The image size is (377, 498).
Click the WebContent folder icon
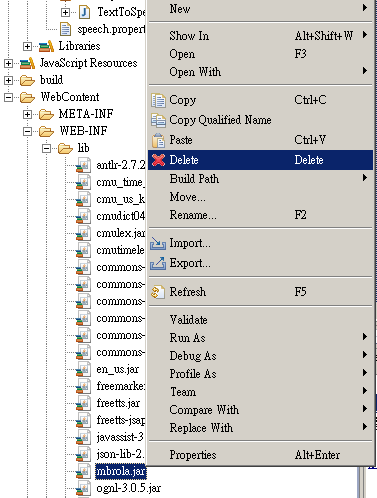(27, 97)
